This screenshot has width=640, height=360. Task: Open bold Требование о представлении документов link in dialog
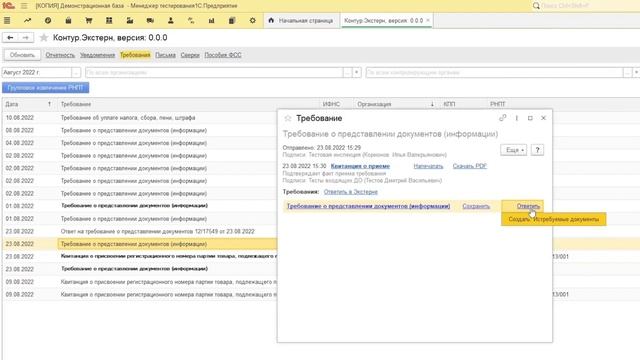tap(368, 206)
